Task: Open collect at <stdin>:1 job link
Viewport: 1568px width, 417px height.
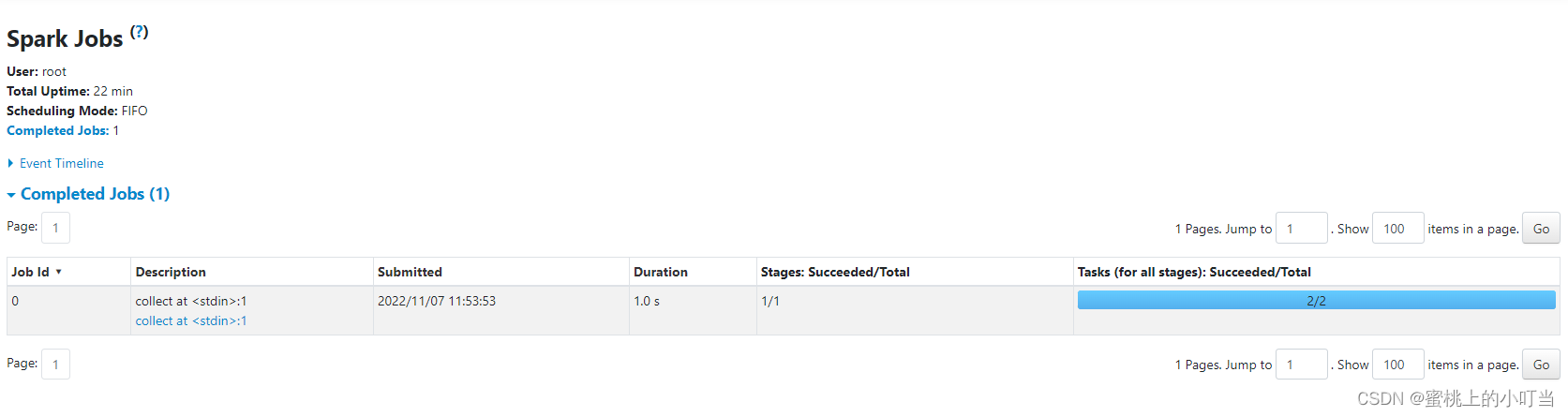Action: [191, 320]
